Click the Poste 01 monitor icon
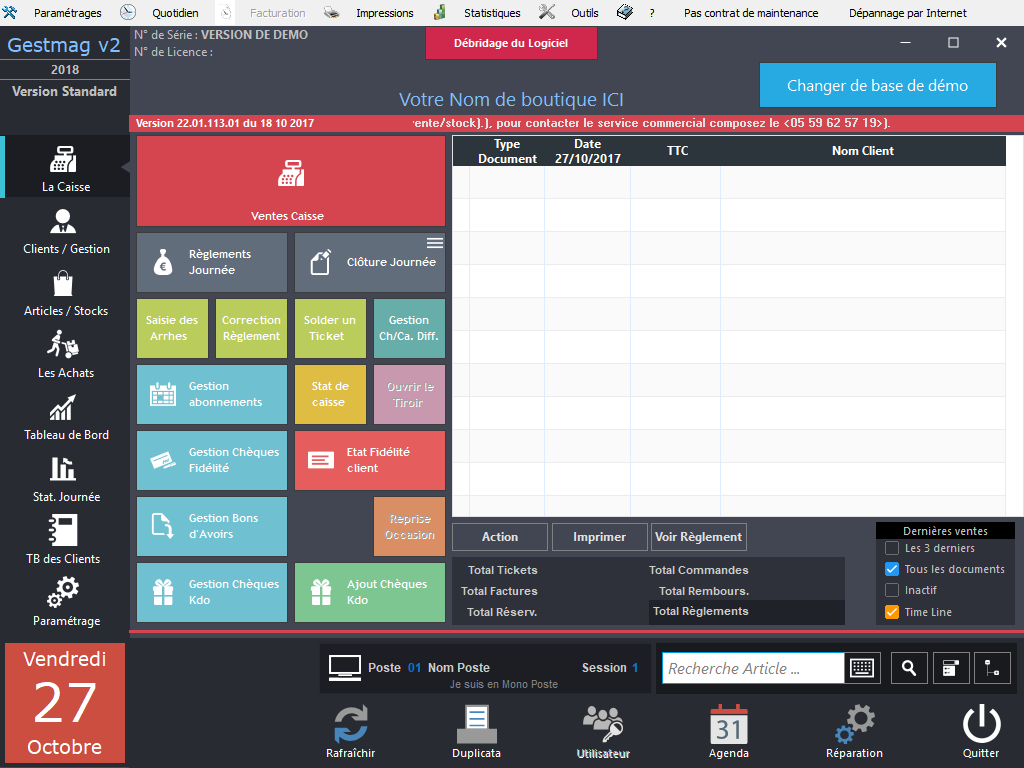 pyautogui.click(x=345, y=668)
